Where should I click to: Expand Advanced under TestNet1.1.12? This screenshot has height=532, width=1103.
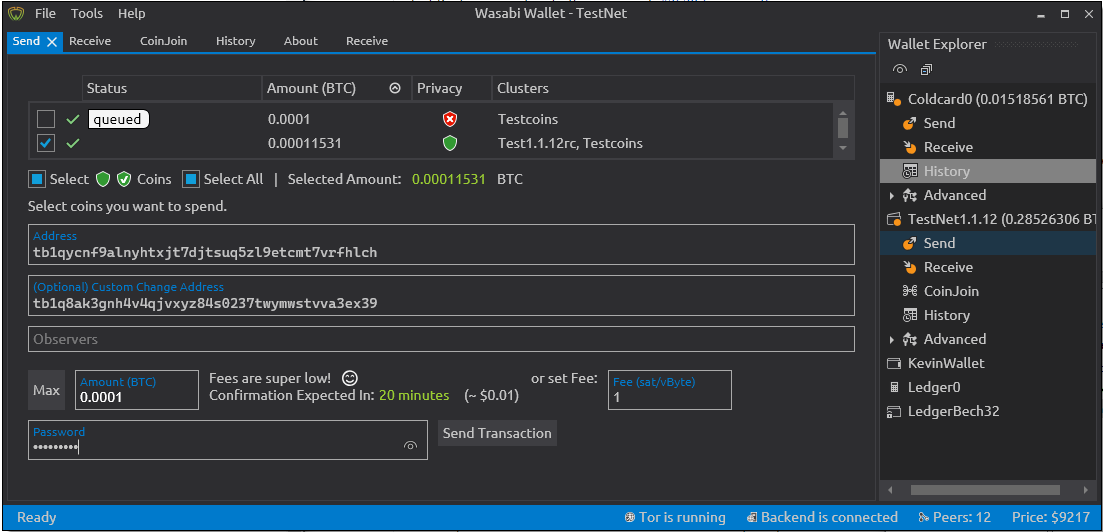point(892,339)
